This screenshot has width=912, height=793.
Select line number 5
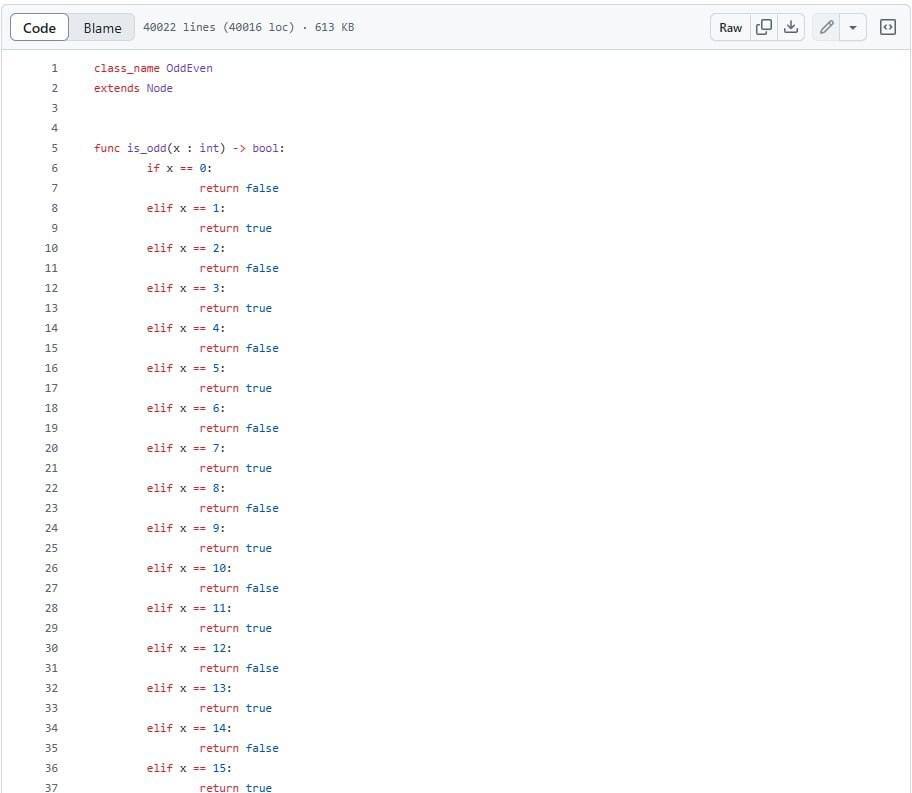tap(54, 148)
